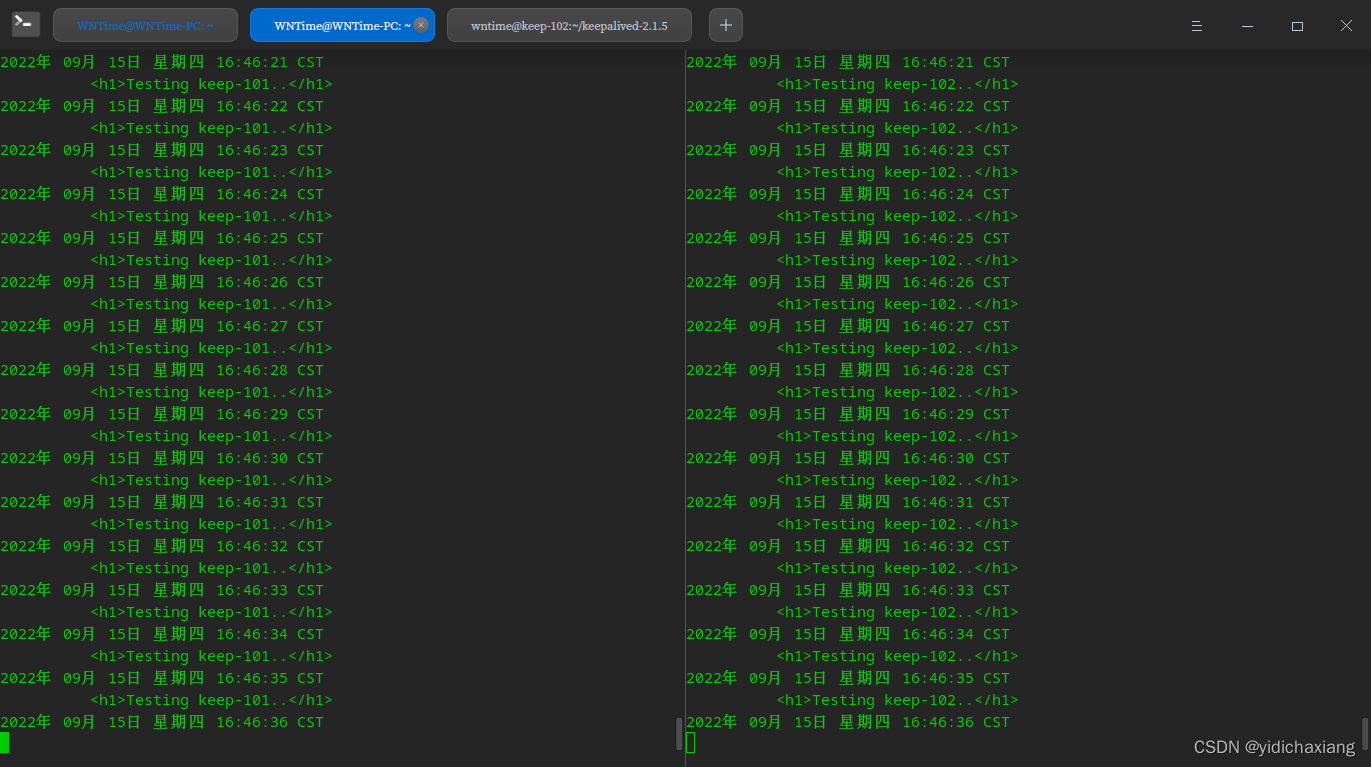Switch to the dimmed first WNTime@WNTime-PC tab

[145, 25]
